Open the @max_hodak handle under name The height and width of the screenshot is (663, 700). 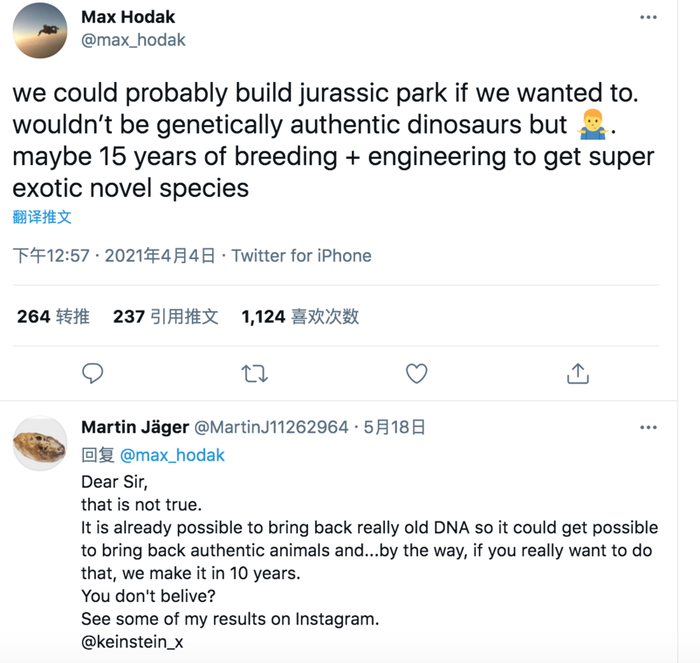click(133, 41)
